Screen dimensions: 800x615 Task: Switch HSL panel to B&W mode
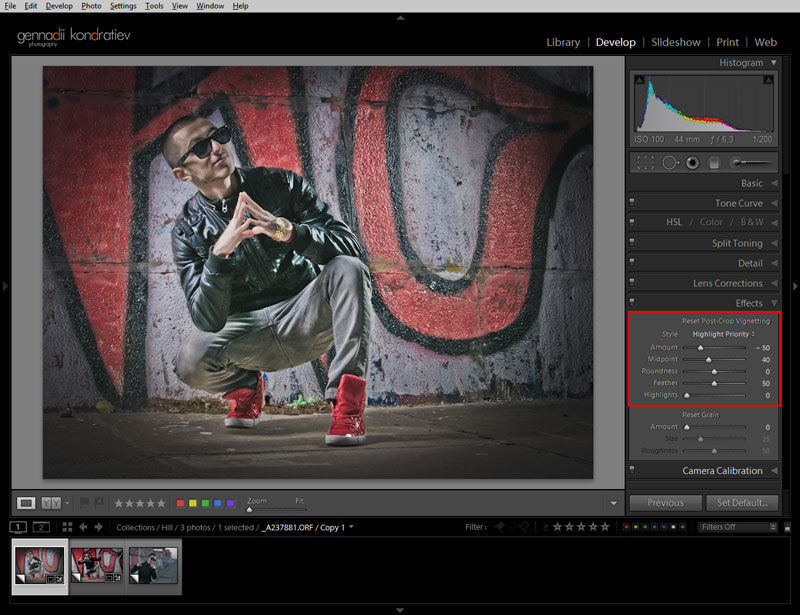click(x=752, y=222)
